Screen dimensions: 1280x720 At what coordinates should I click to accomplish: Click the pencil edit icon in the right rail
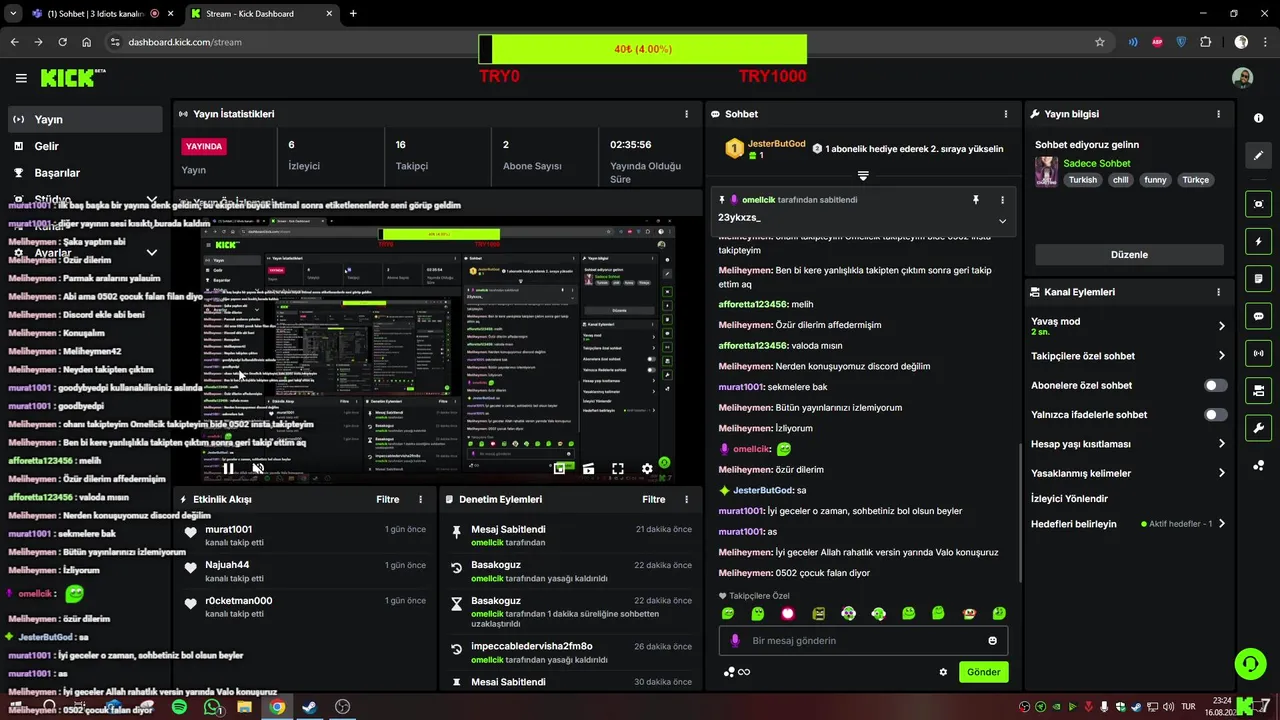tap(1258, 156)
